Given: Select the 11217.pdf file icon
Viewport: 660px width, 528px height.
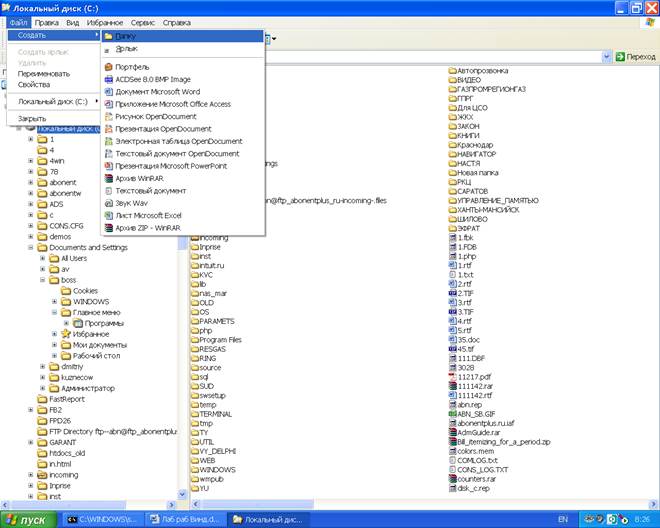Looking at the screenshot, I should [452, 377].
